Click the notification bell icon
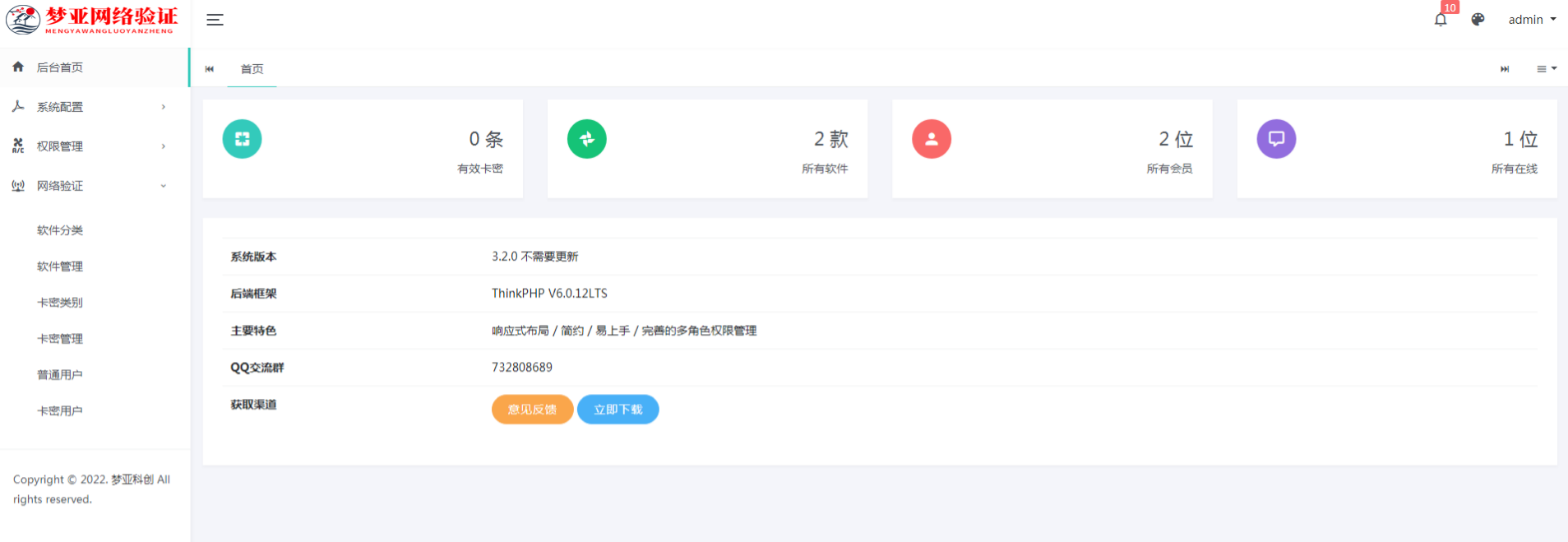Screen dimensions: 1568x542 point(1441,20)
